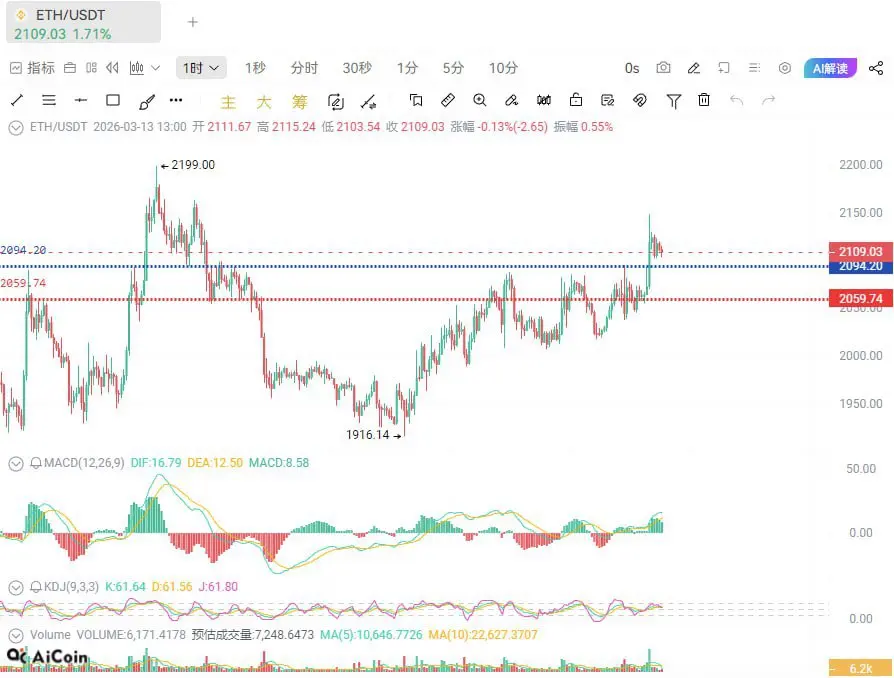Switch to the 1秒 timeframe

coord(255,68)
